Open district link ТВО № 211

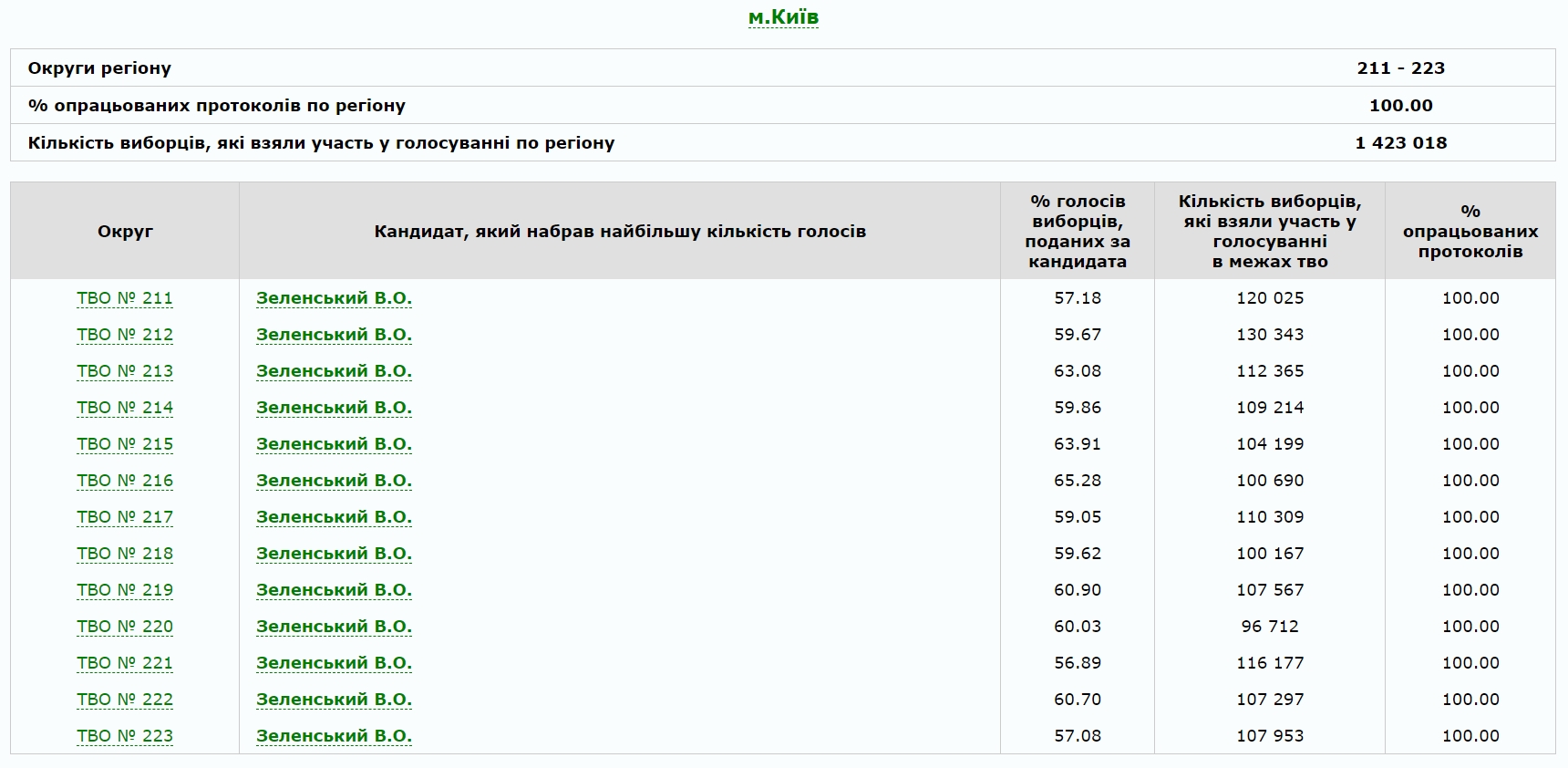coord(125,298)
